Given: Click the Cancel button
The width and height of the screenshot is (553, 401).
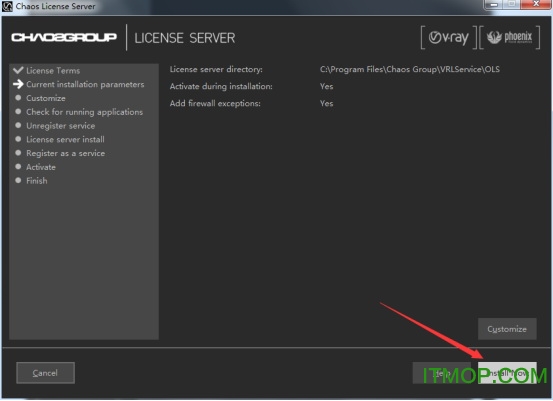Looking at the screenshot, I should [x=45, y=373].
